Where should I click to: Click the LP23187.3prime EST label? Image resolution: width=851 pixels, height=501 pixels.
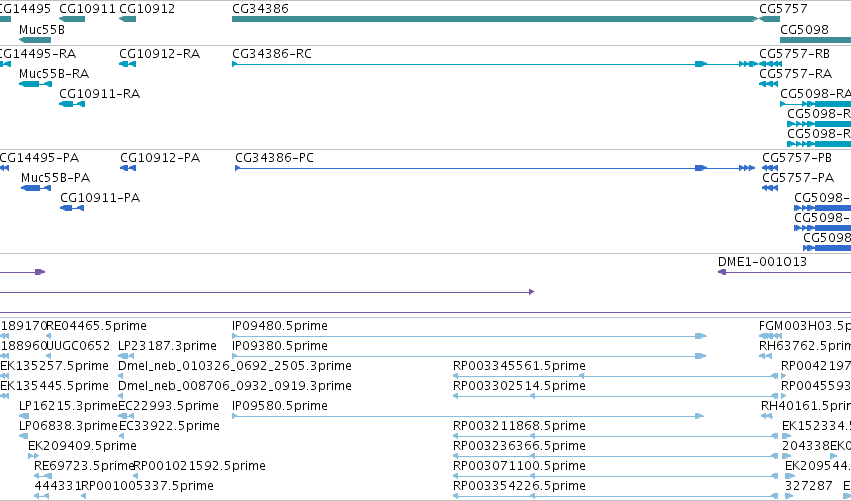pyautogui.click(x=167, y=346)
